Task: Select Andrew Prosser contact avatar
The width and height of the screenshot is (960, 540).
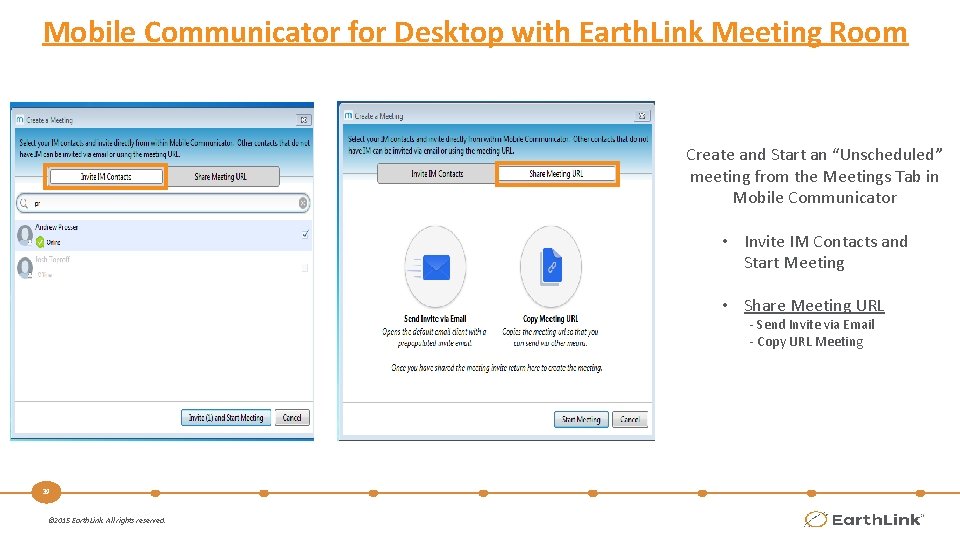Action: point(24,234)
